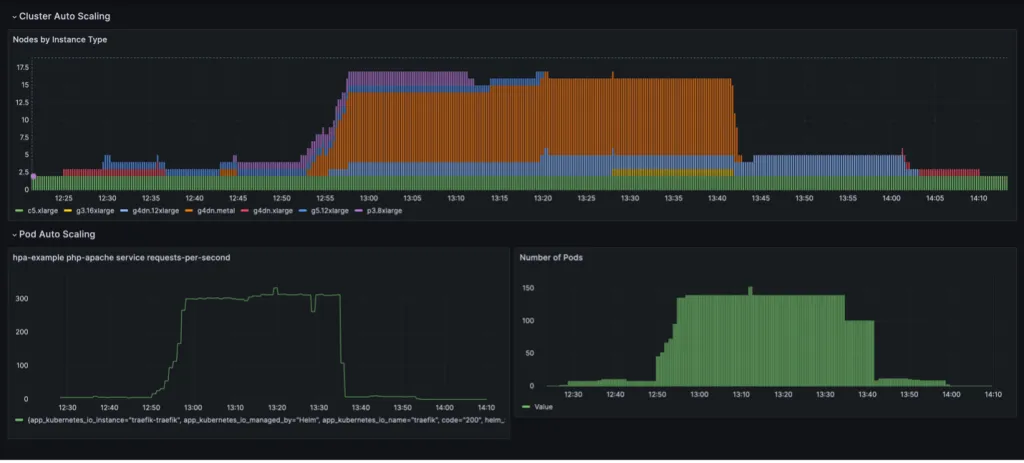The image size is (1024, 463).
Task: Toggle the g4dn.xlarge legend label
Action: tap(274, 211)
